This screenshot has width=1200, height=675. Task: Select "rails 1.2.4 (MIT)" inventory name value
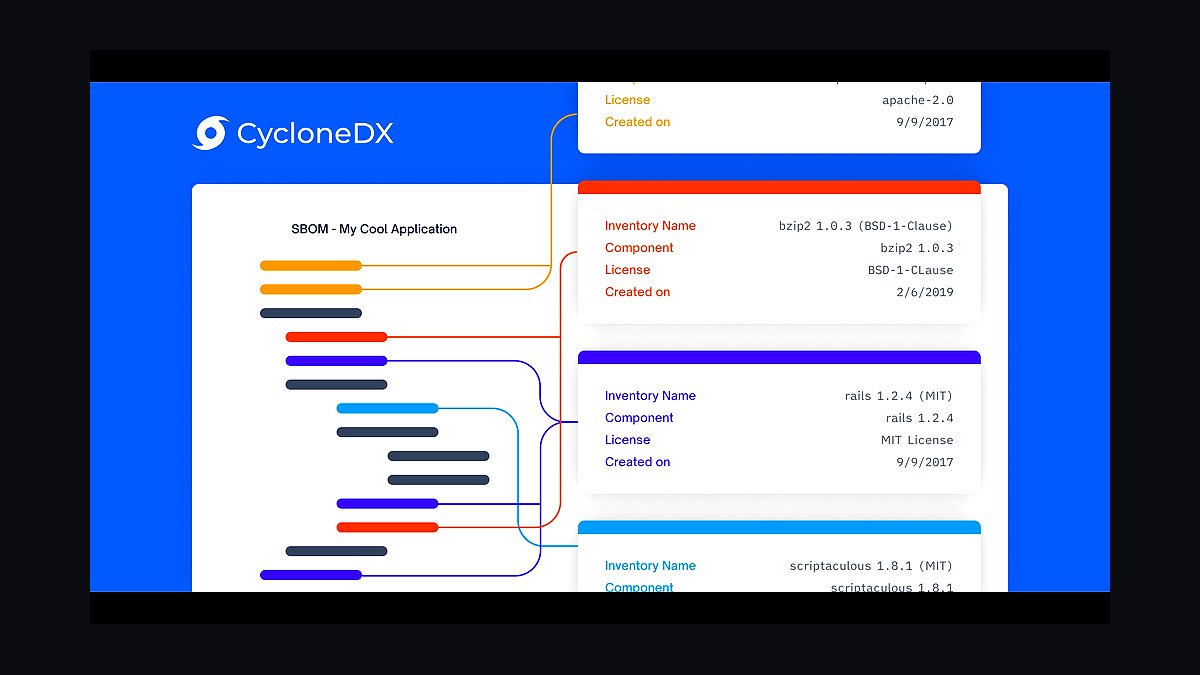pyautogui.click(x=899, y=396)
